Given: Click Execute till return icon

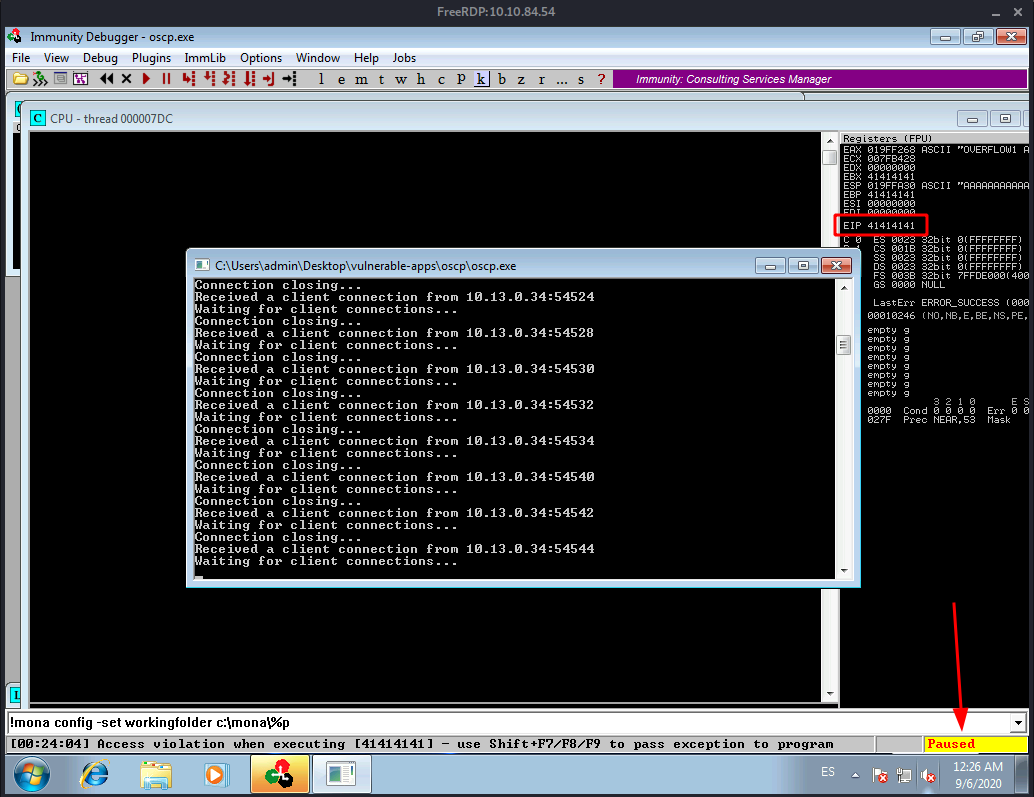Looking at the screenshot, I should pyautogui.click(x=268, y=79).
